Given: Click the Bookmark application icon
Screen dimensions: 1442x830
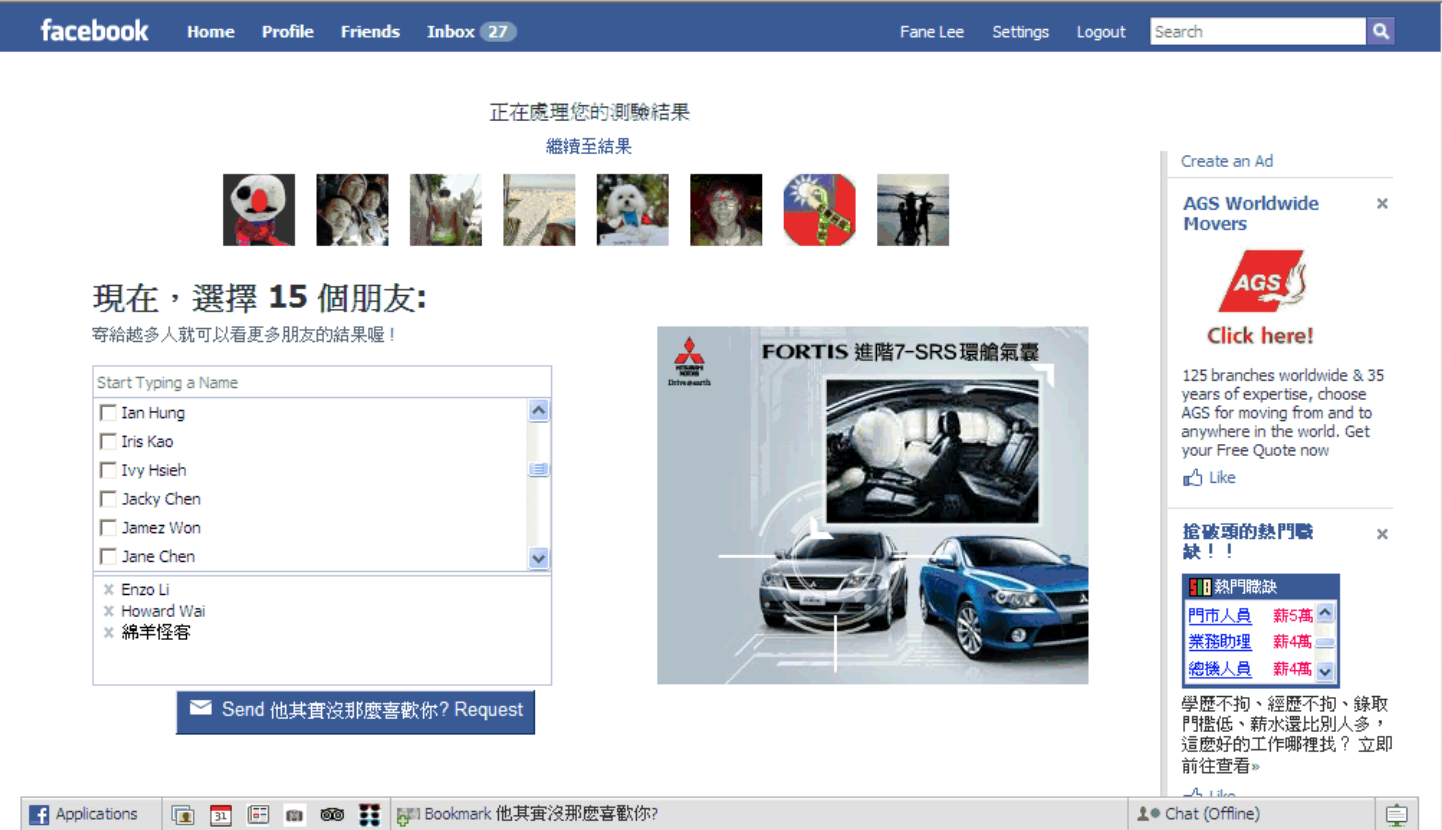Looking at the screenshot, I should pyautogui.click(x=407, y=815).
